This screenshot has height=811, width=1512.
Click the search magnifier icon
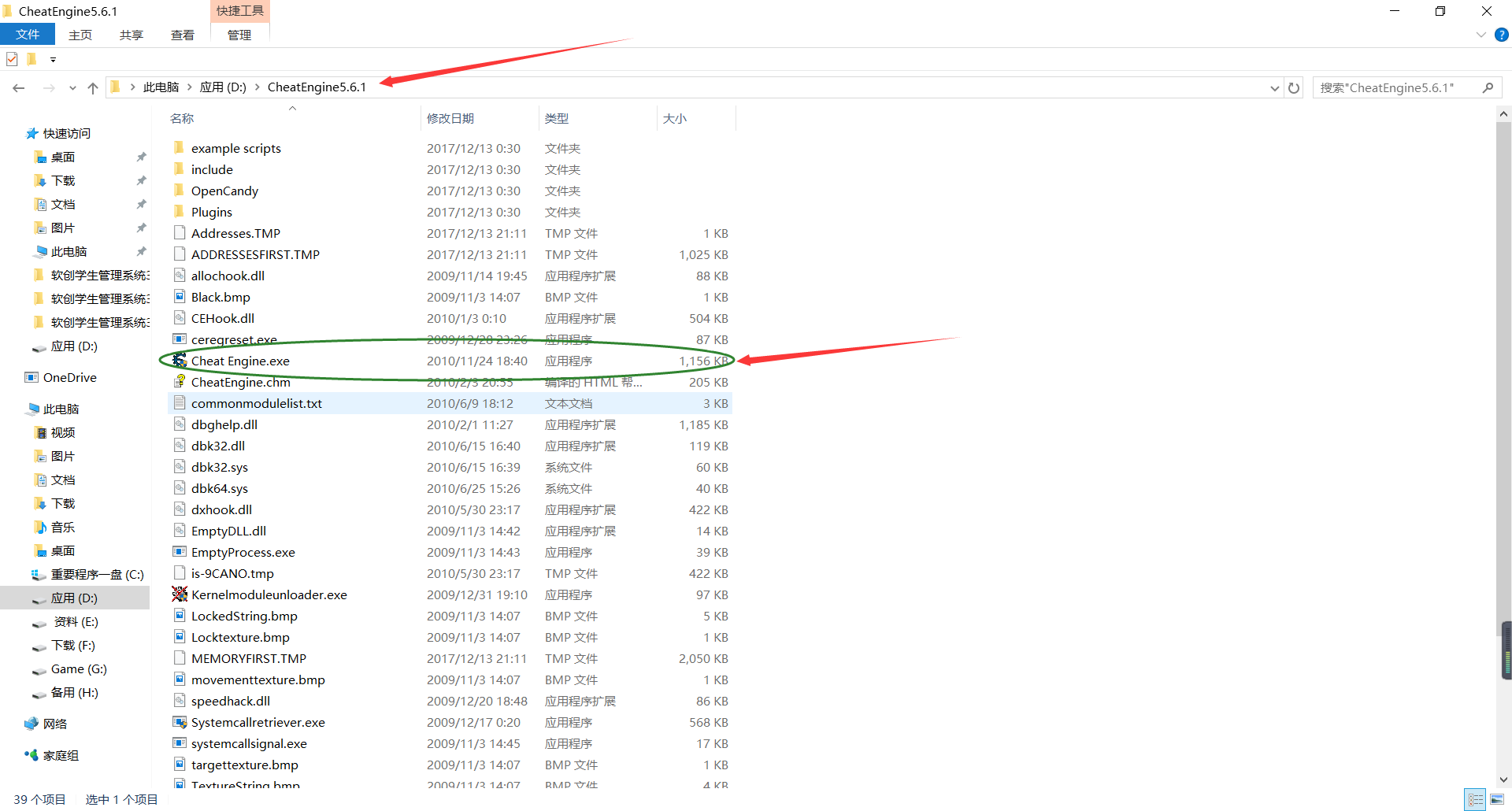point(1488,87)
